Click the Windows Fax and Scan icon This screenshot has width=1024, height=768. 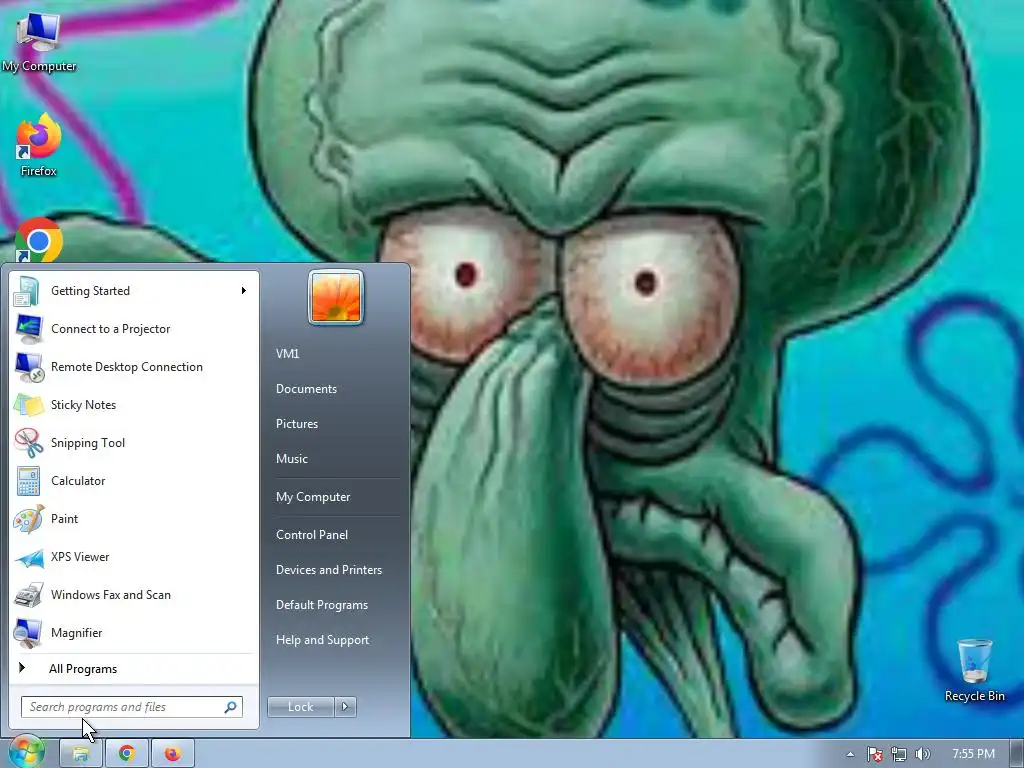29,595
